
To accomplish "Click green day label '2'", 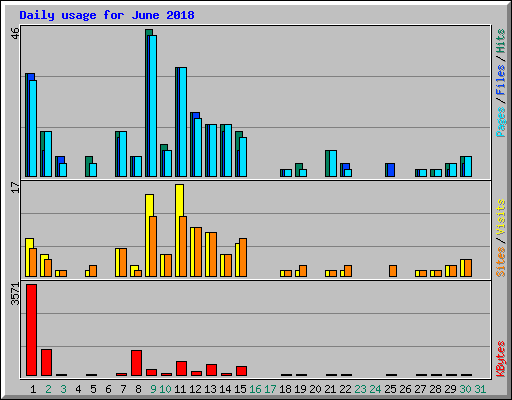I will coord(48,389).
